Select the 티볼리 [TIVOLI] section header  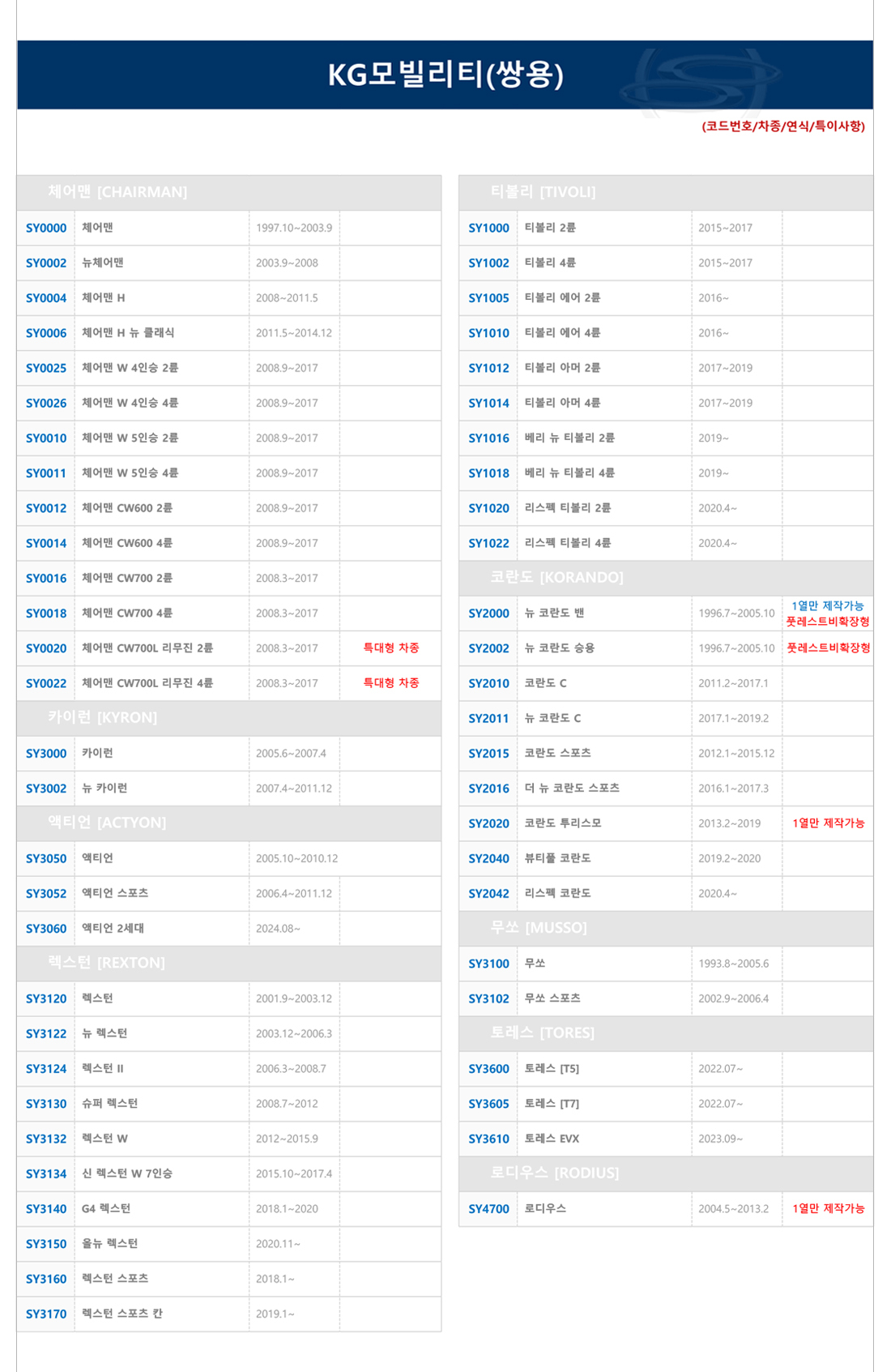tap(543, 192)
